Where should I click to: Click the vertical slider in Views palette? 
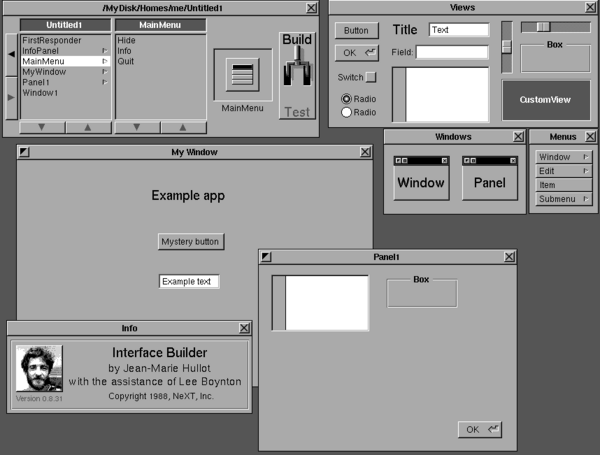point(507,47)
